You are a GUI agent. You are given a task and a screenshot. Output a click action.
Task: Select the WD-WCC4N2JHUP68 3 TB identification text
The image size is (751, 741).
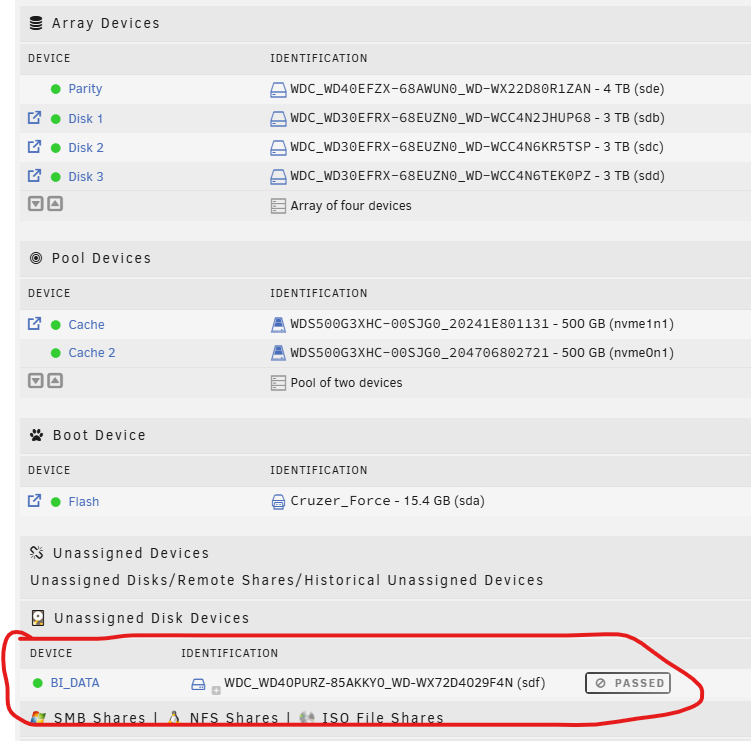point(478,118)
